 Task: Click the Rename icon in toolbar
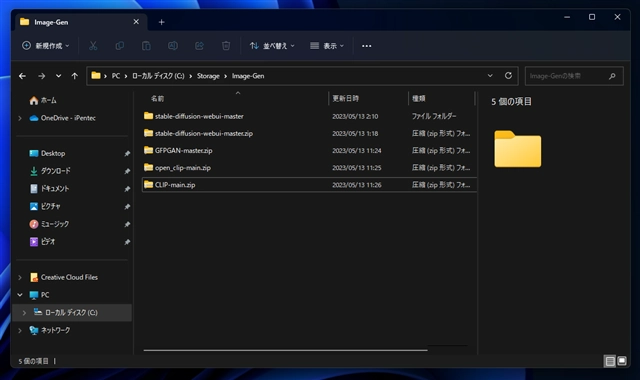(x=173, y=46)
